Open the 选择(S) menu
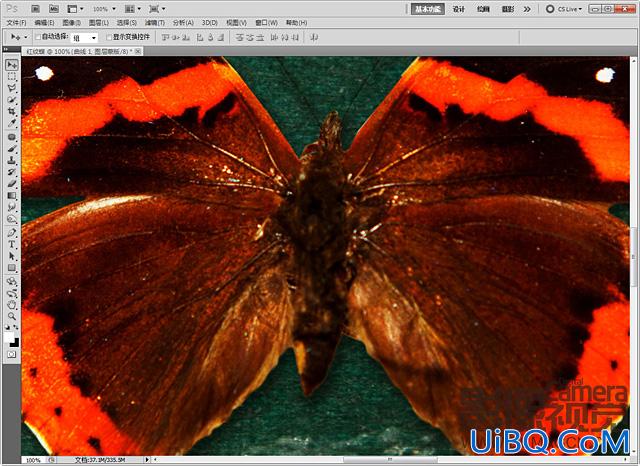640x466 pixels. pos(127,22)
